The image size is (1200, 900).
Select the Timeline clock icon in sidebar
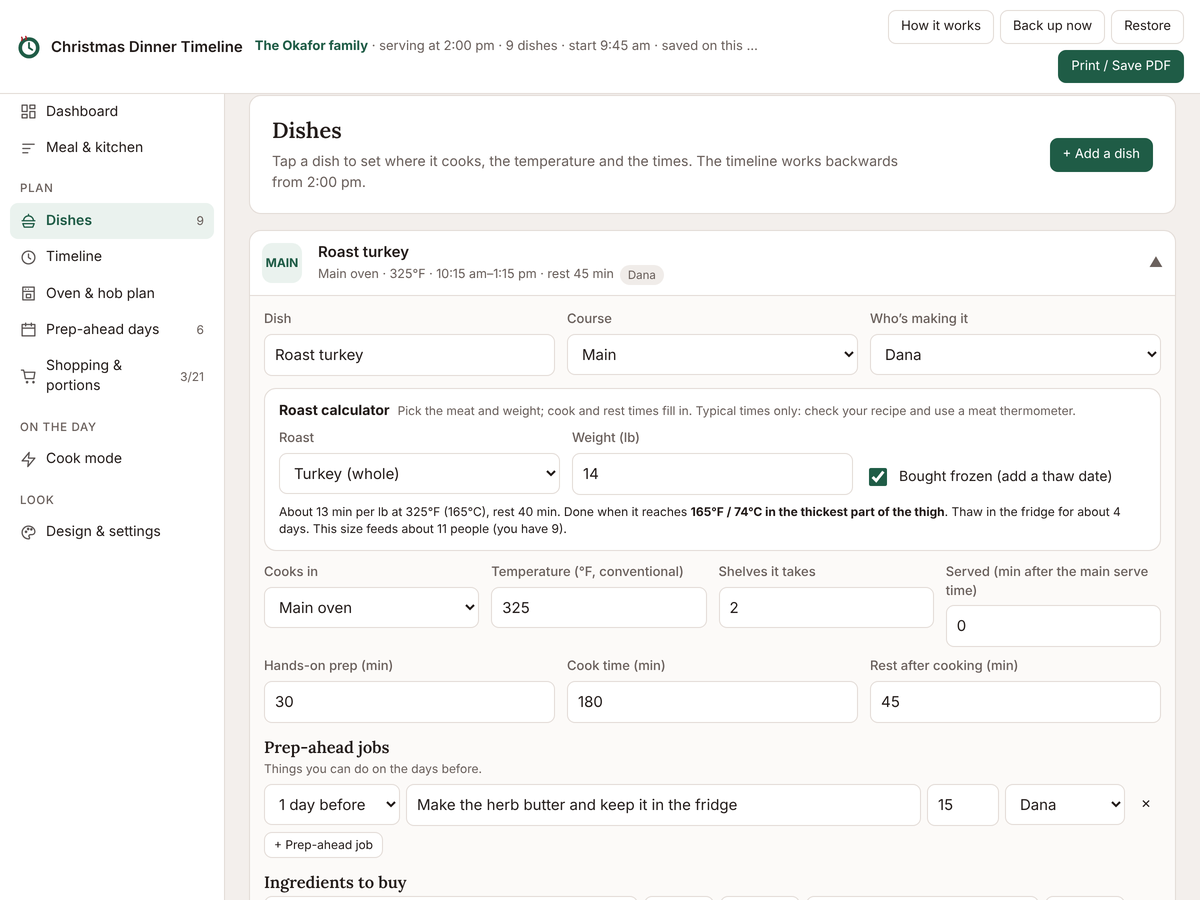(x=28, y=257)
